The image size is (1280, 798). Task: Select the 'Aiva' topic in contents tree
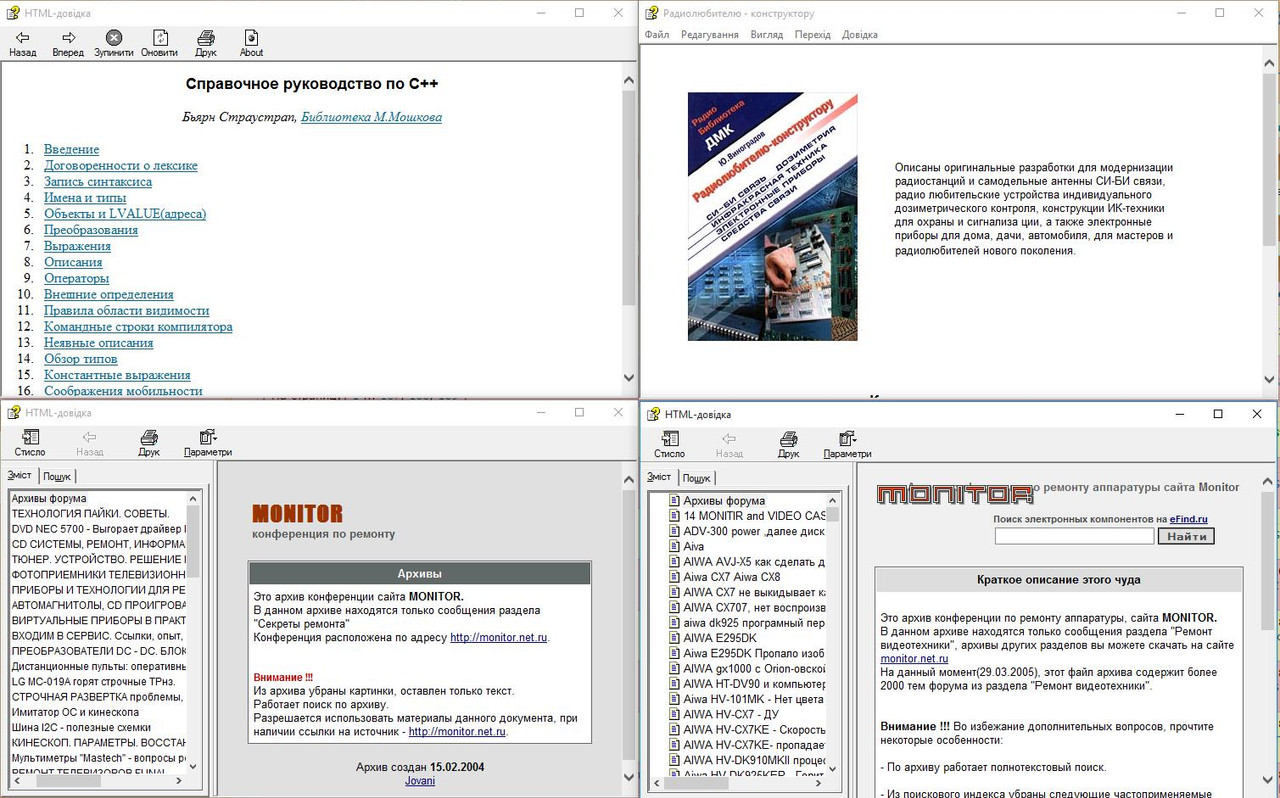[x=694, y=546]
